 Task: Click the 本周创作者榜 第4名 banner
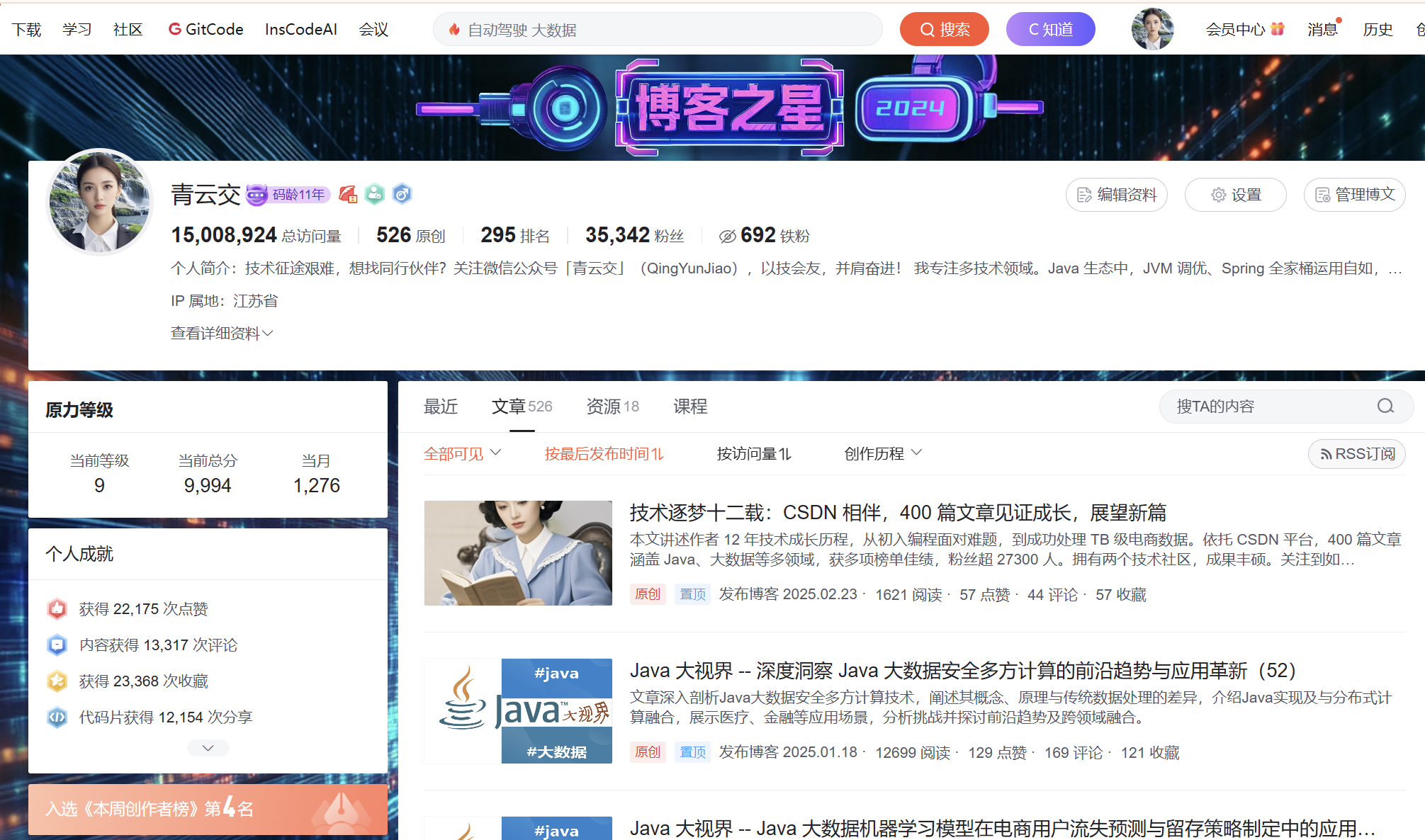point(208,809)
